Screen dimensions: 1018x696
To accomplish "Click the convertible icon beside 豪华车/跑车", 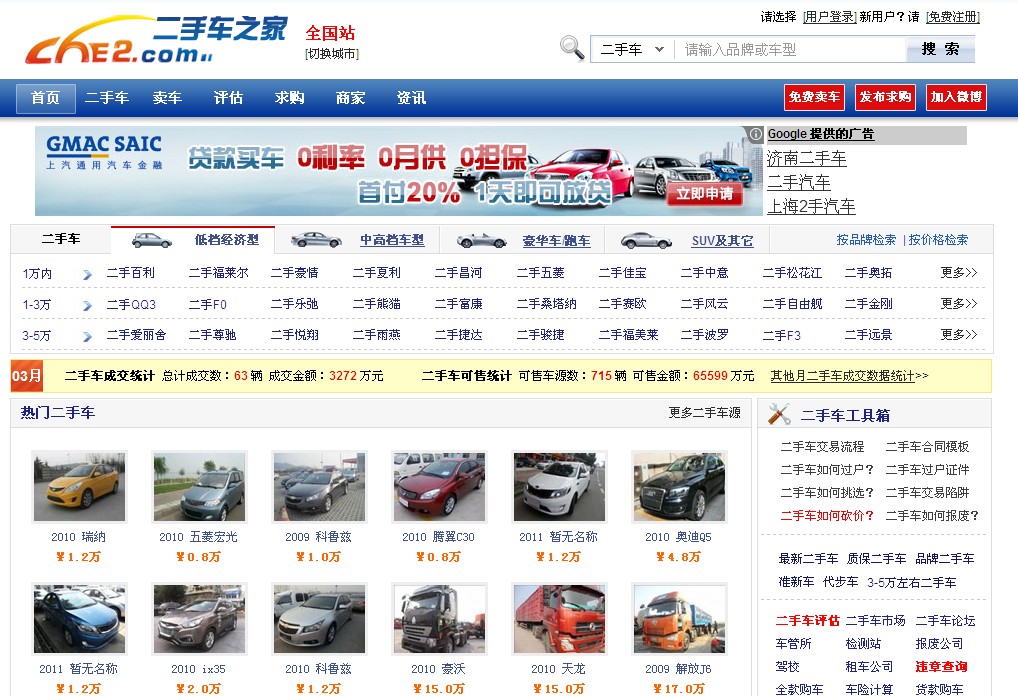I will [x=481, y=241].
